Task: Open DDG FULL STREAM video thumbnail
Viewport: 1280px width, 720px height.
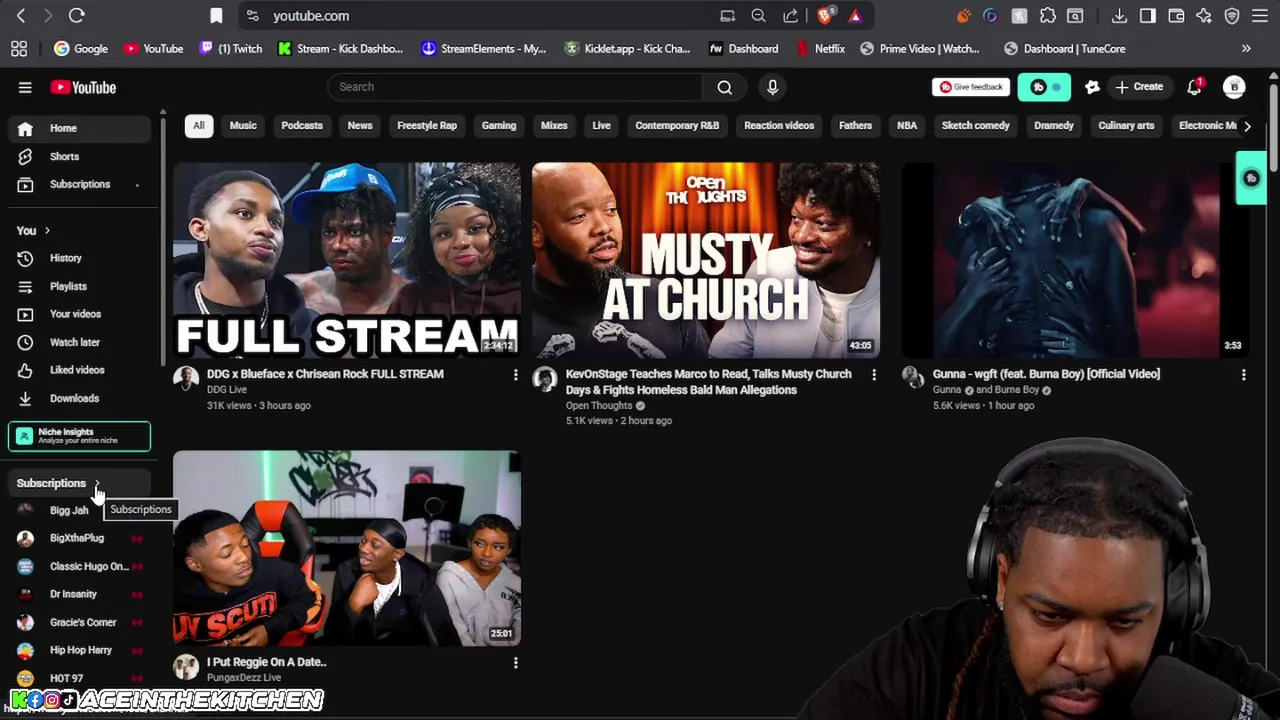Action: (347, 260)
